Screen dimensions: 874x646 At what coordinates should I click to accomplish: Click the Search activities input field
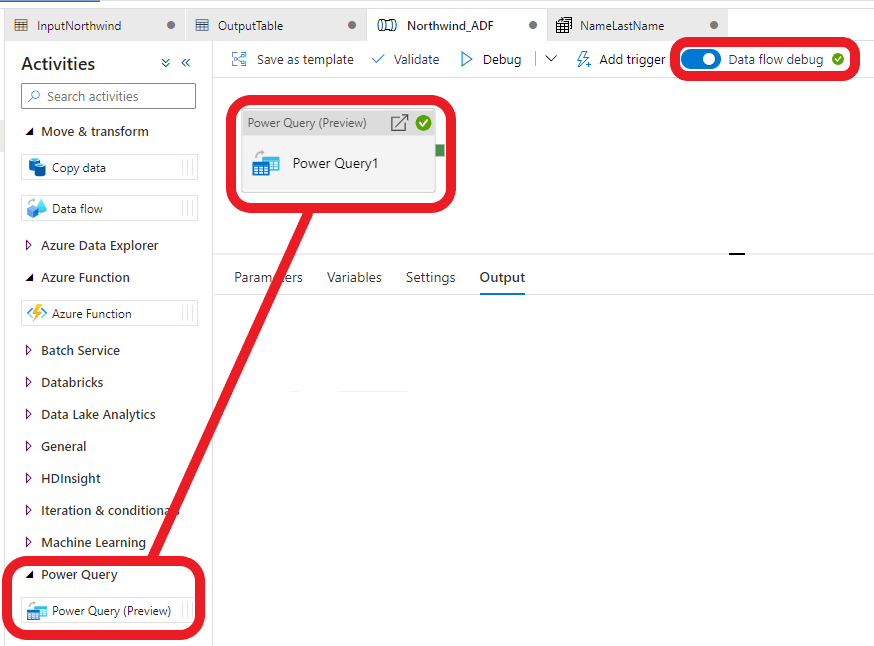108,96
